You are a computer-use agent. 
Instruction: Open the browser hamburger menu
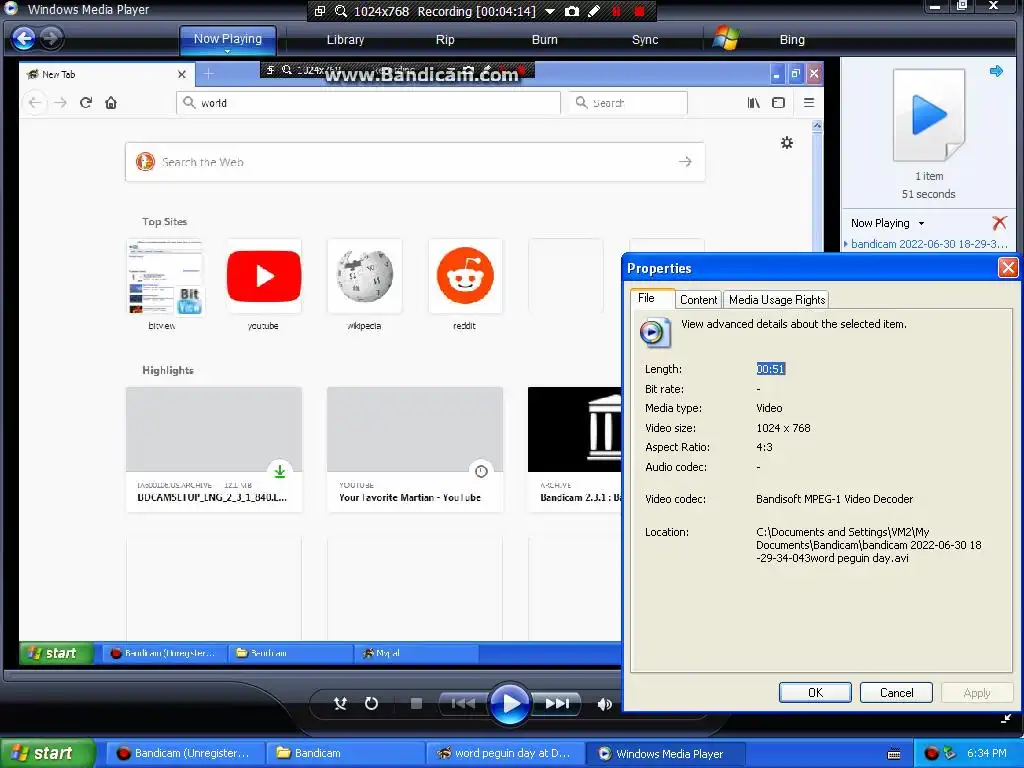click(x=808, y=103)
